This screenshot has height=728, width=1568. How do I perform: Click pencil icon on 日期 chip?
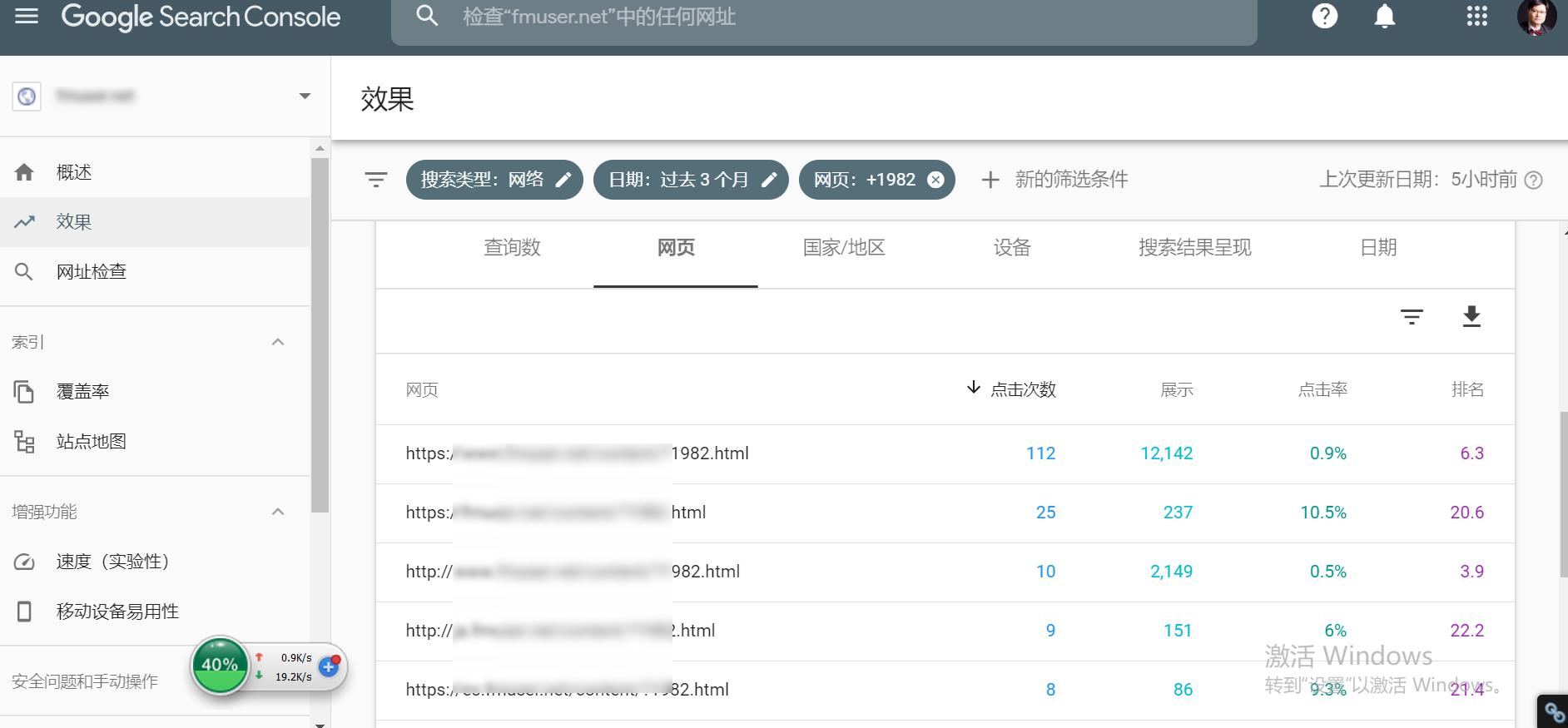point(769,180)
